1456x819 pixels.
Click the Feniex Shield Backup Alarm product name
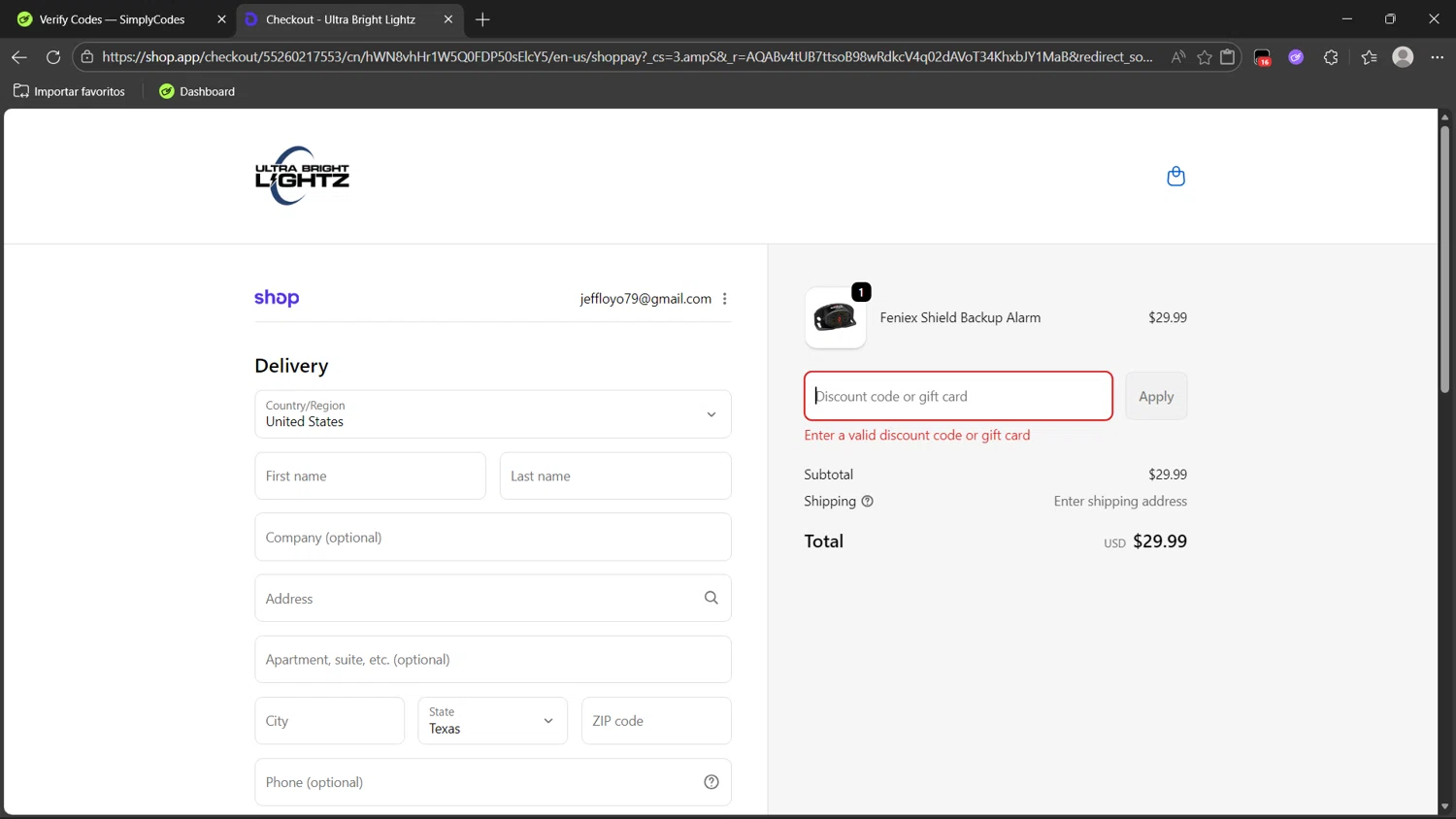960,317
